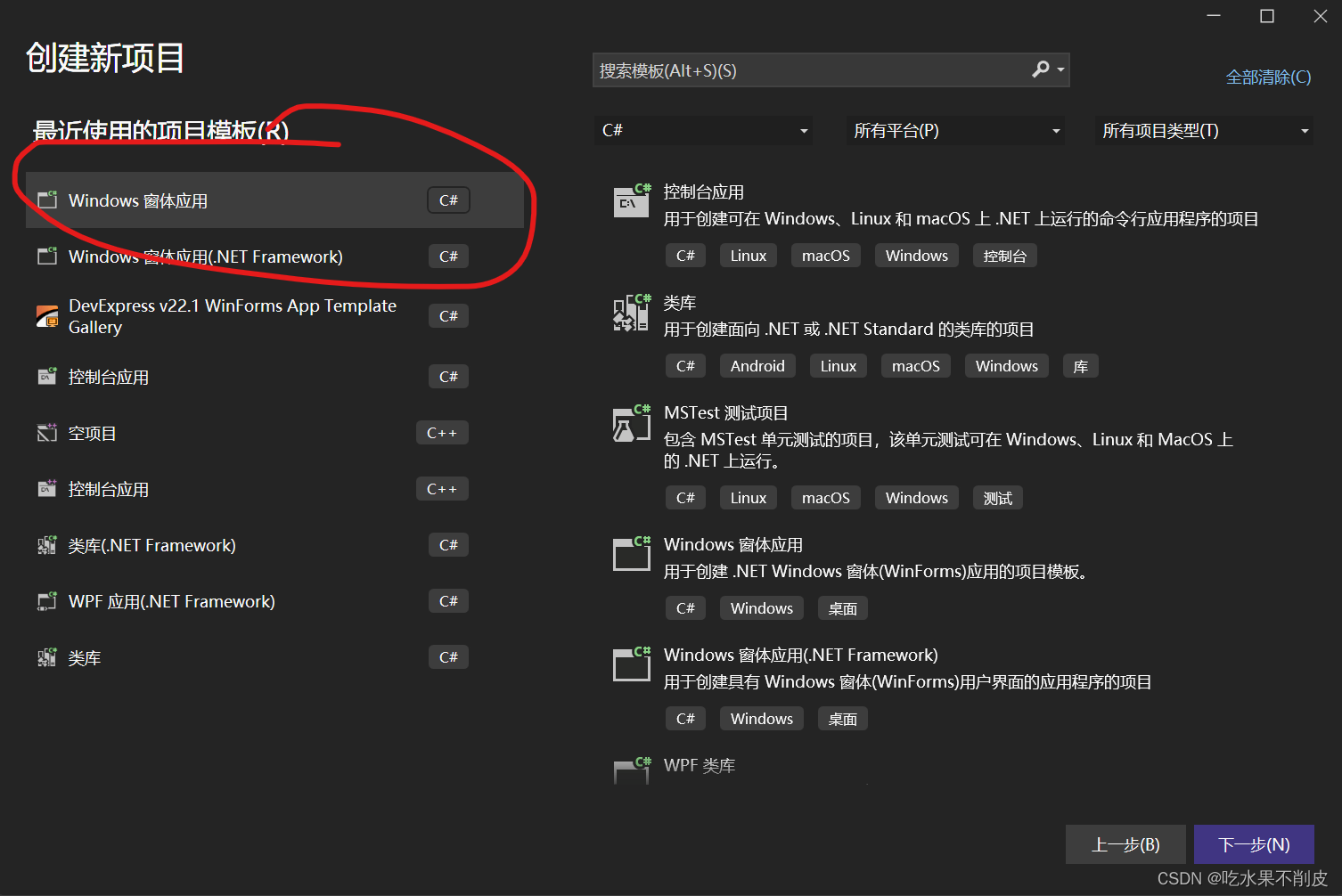Open the 所有平台(P) platform filter dropdown

[x=955, y=131]
